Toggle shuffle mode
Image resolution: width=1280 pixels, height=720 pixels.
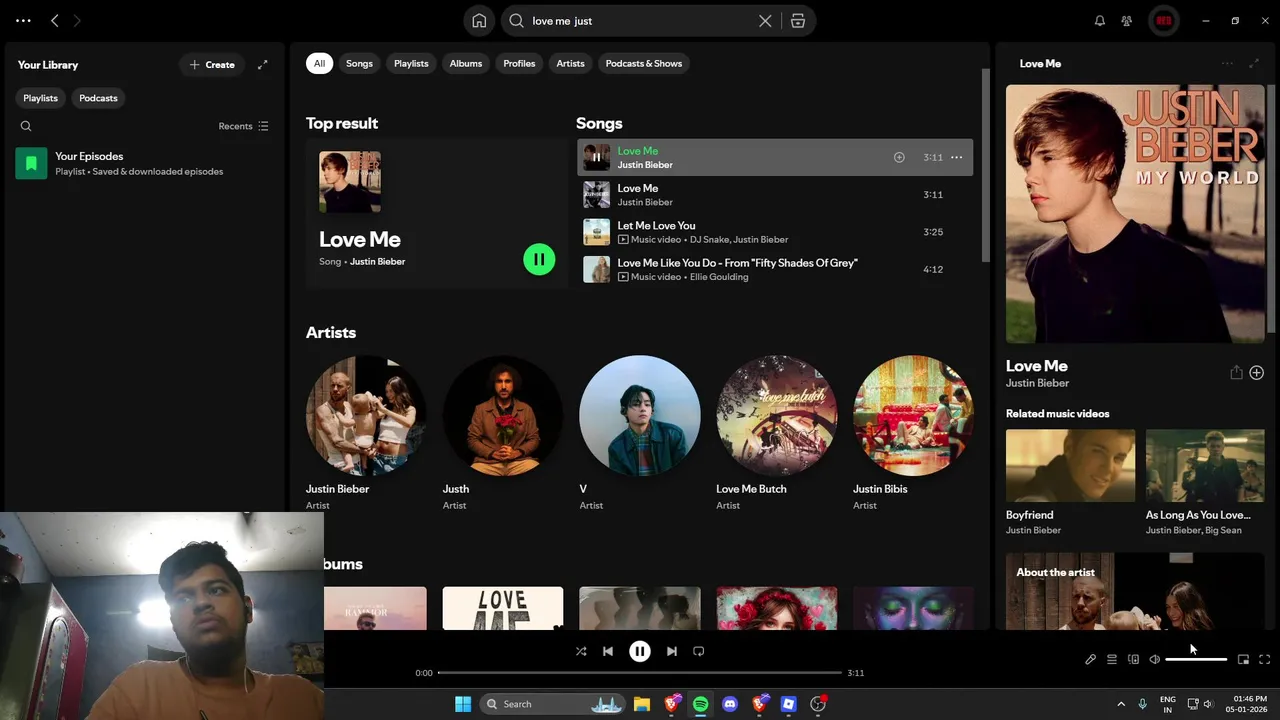point(581,651)
